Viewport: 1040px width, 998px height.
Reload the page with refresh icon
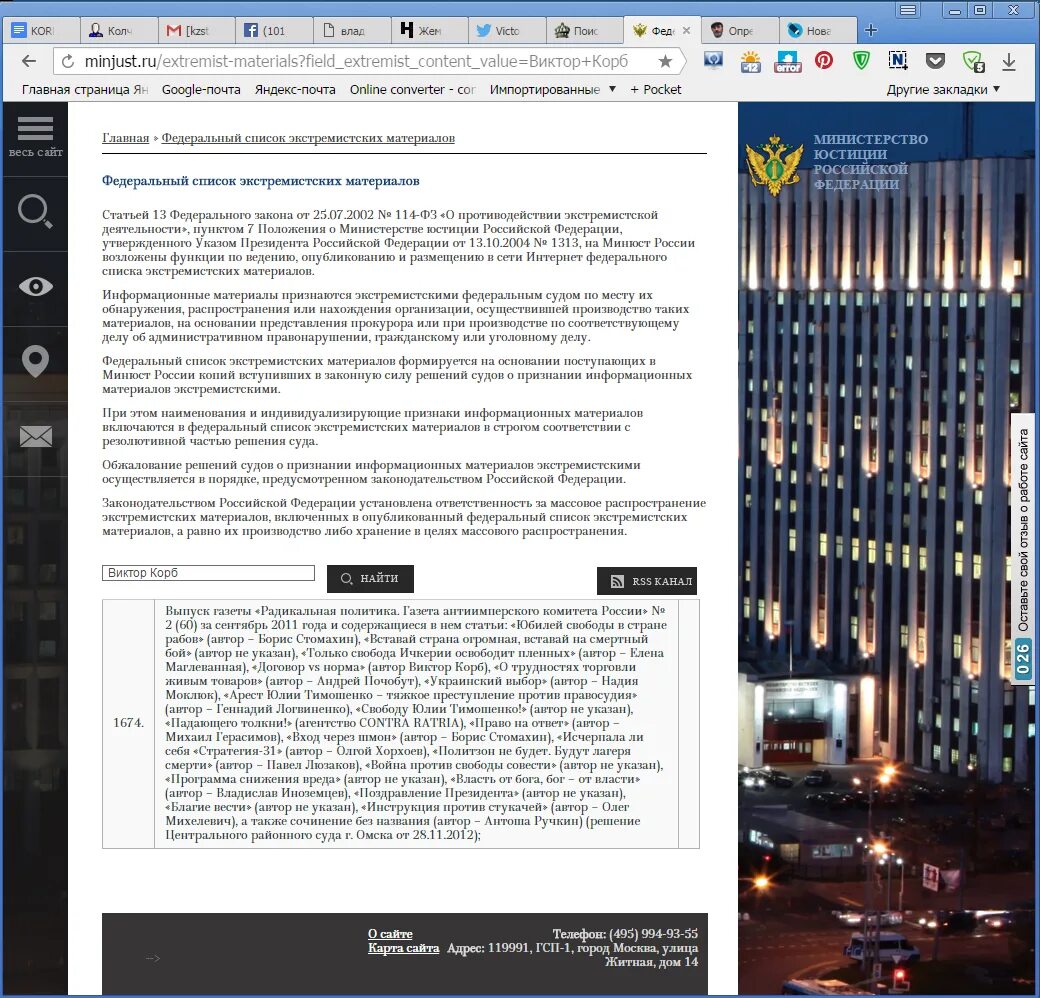click(68, 62)
